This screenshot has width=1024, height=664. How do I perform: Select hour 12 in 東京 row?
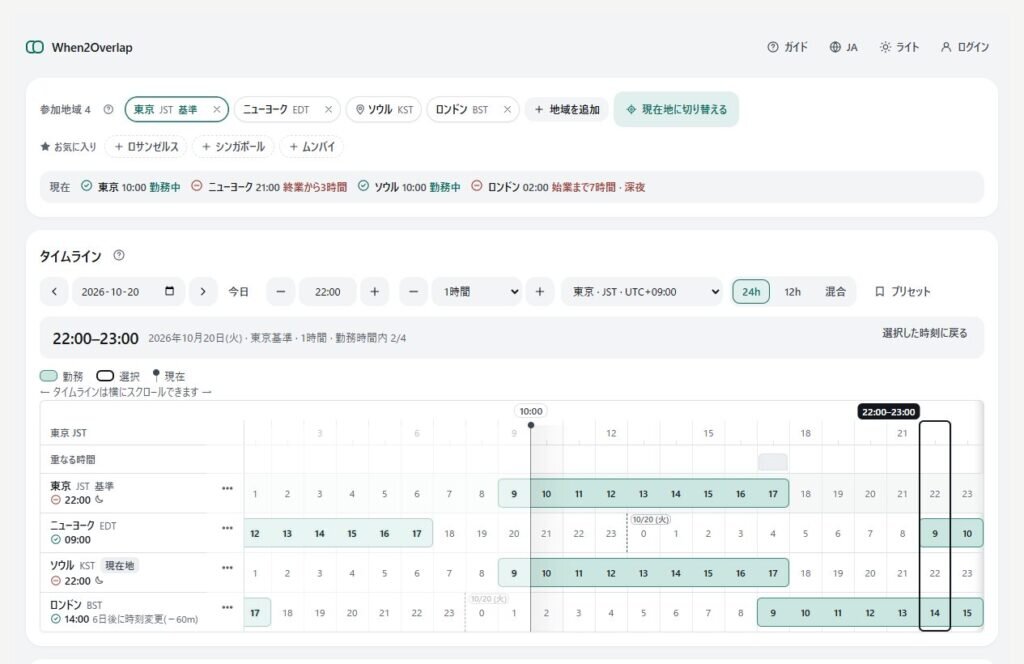611,494
